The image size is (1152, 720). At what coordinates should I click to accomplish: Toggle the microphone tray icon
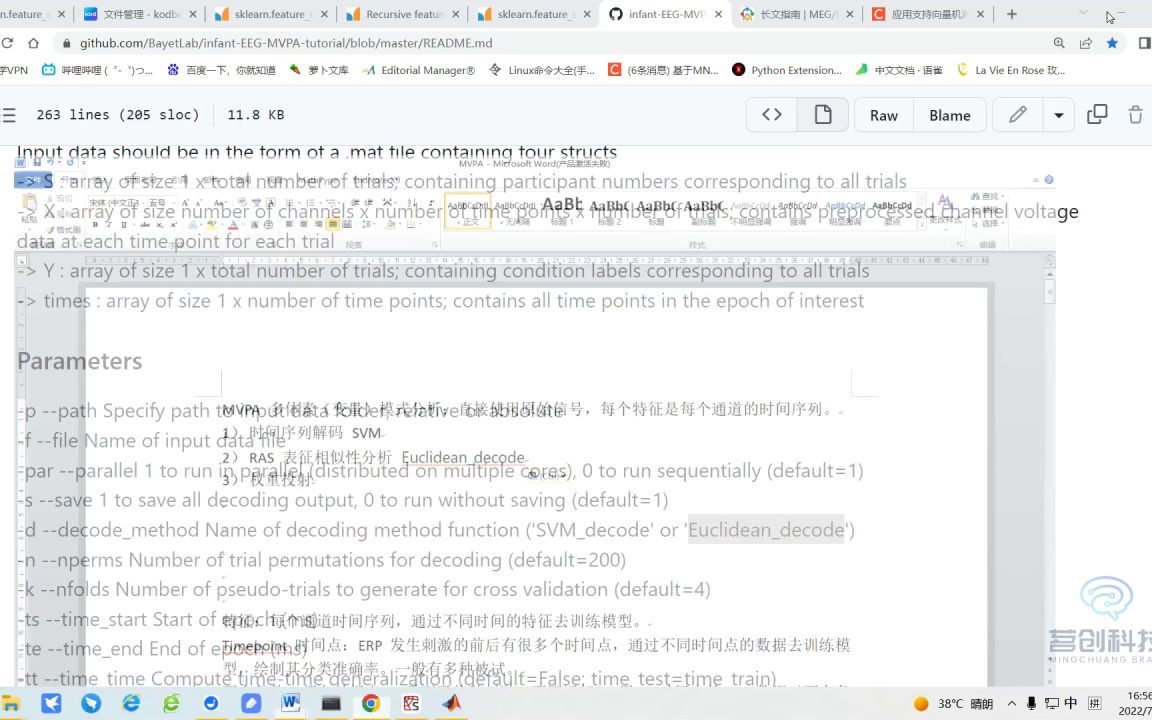pyautogui.click(x=1031, y=704)
